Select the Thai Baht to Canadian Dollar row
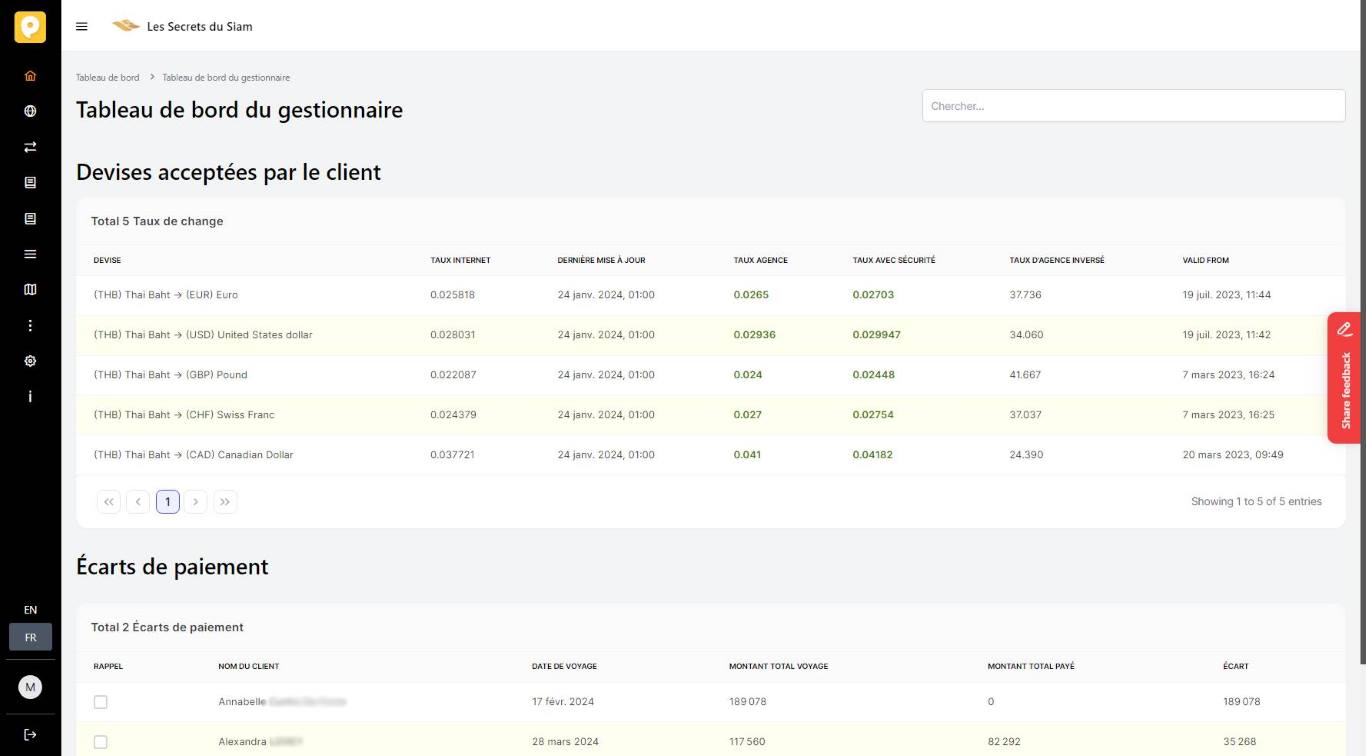 711,455
